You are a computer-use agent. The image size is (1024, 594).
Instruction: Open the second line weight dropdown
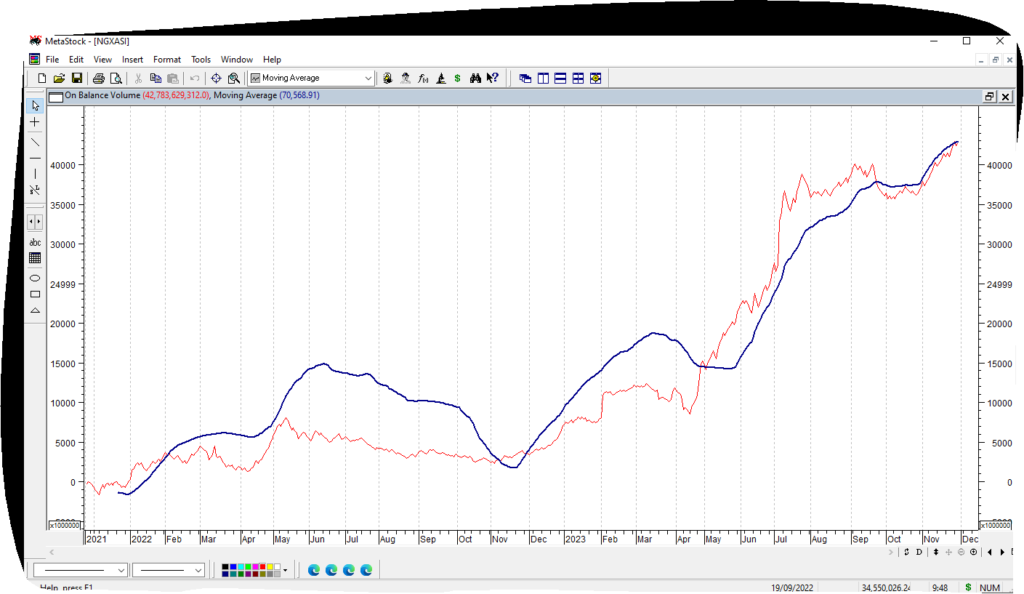(x=197, y=570)
